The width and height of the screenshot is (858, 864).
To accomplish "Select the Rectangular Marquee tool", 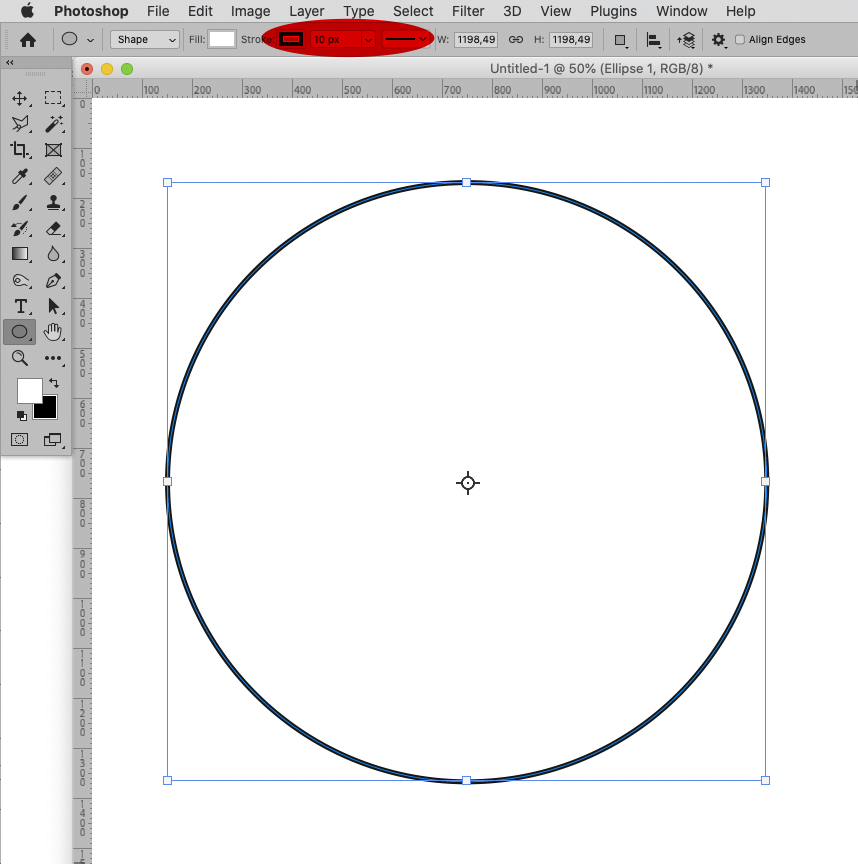I will tap(53, 98).
